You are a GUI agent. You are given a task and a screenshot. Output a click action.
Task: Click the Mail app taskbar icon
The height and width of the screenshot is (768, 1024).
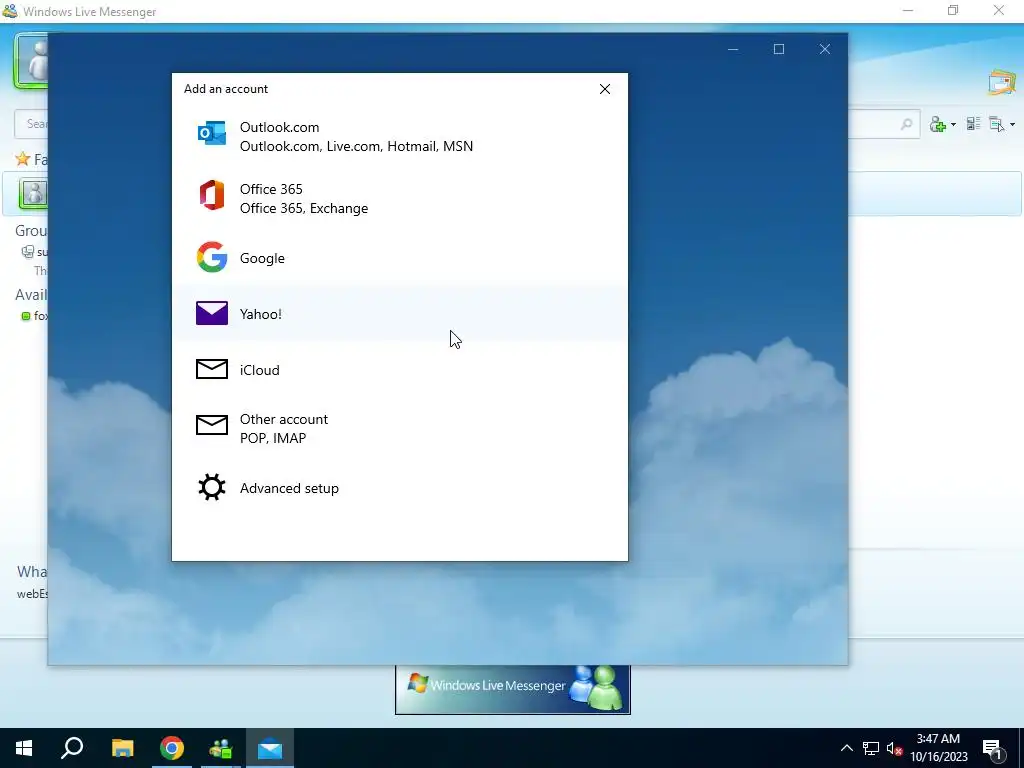click(x=270, y=748)
